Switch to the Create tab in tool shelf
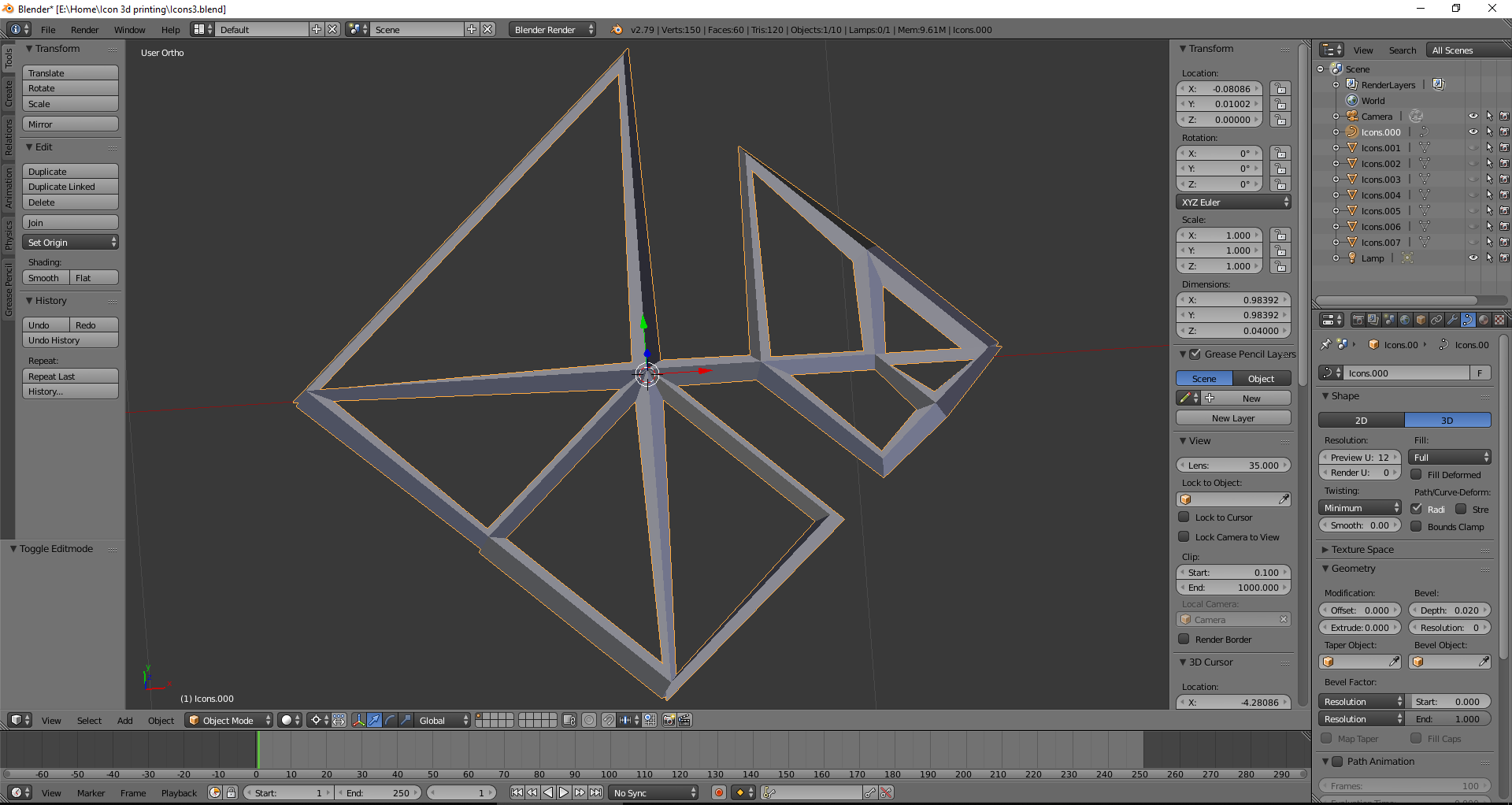1512x805 pixels. click(9, 93)
